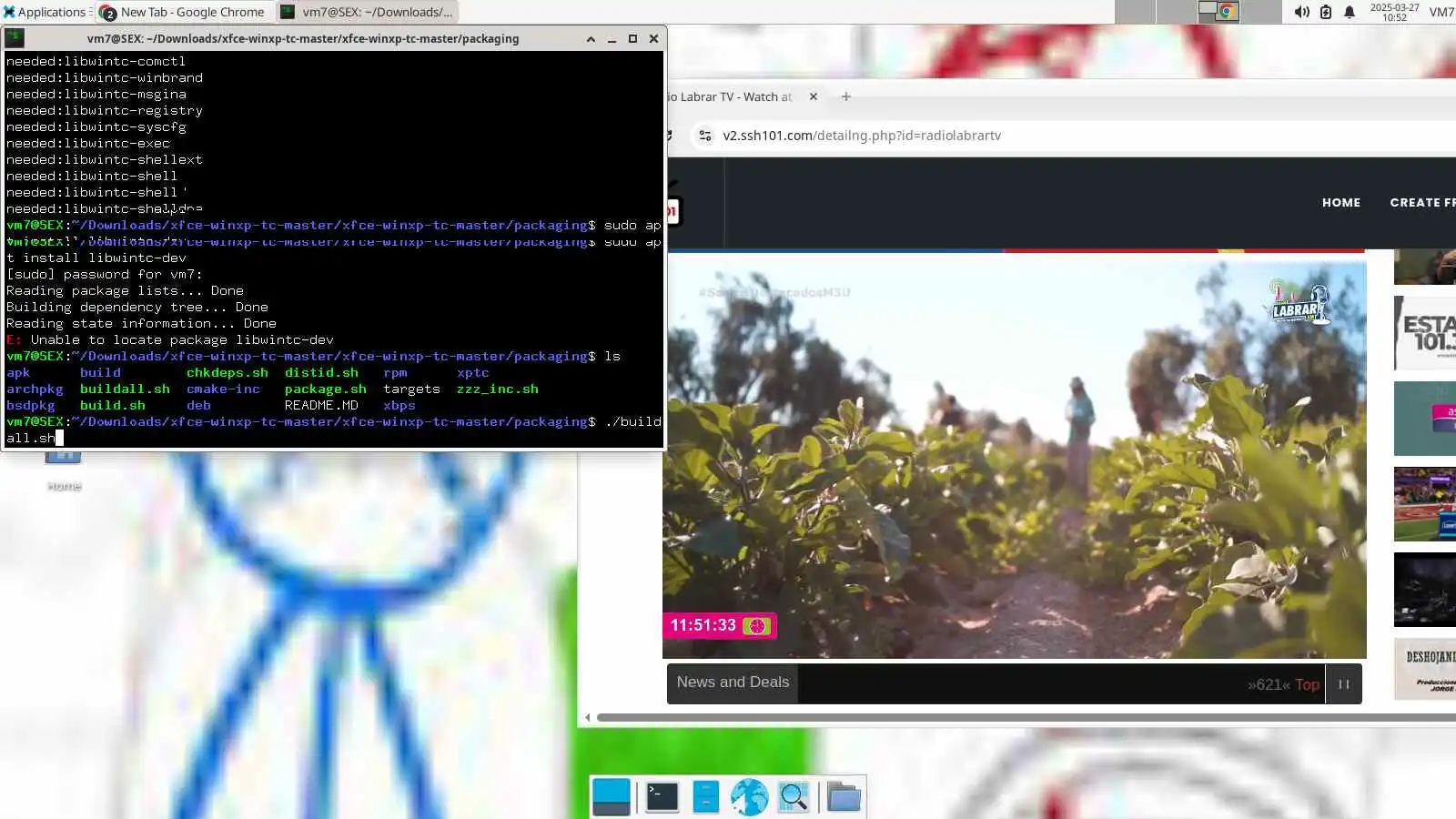
Task: Launch the Terminal emulator from the dock
Action: (x=662, y=797)
